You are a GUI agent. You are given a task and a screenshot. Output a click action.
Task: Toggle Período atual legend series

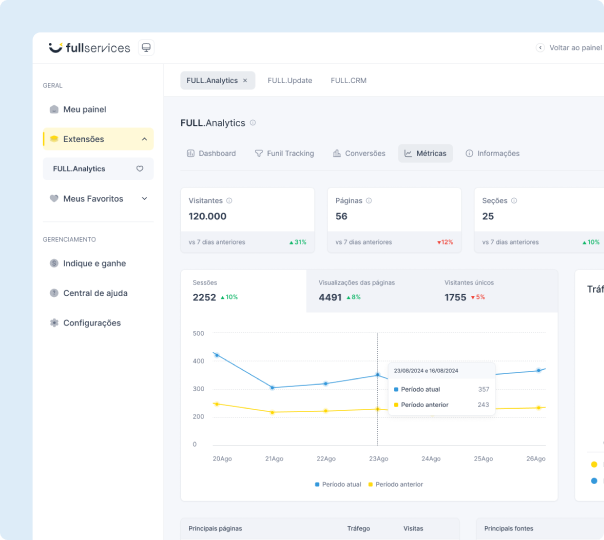click(x=336, y=484)
